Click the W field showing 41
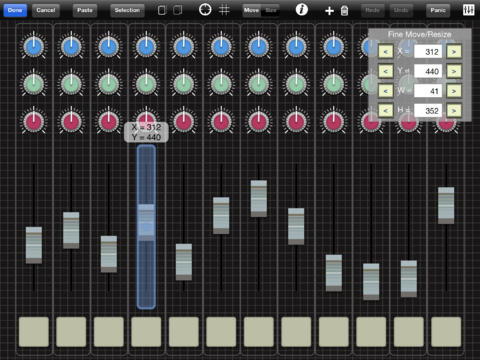Image resolution: width=480 pixels, height=360 pixels. (x=428, y=91)
